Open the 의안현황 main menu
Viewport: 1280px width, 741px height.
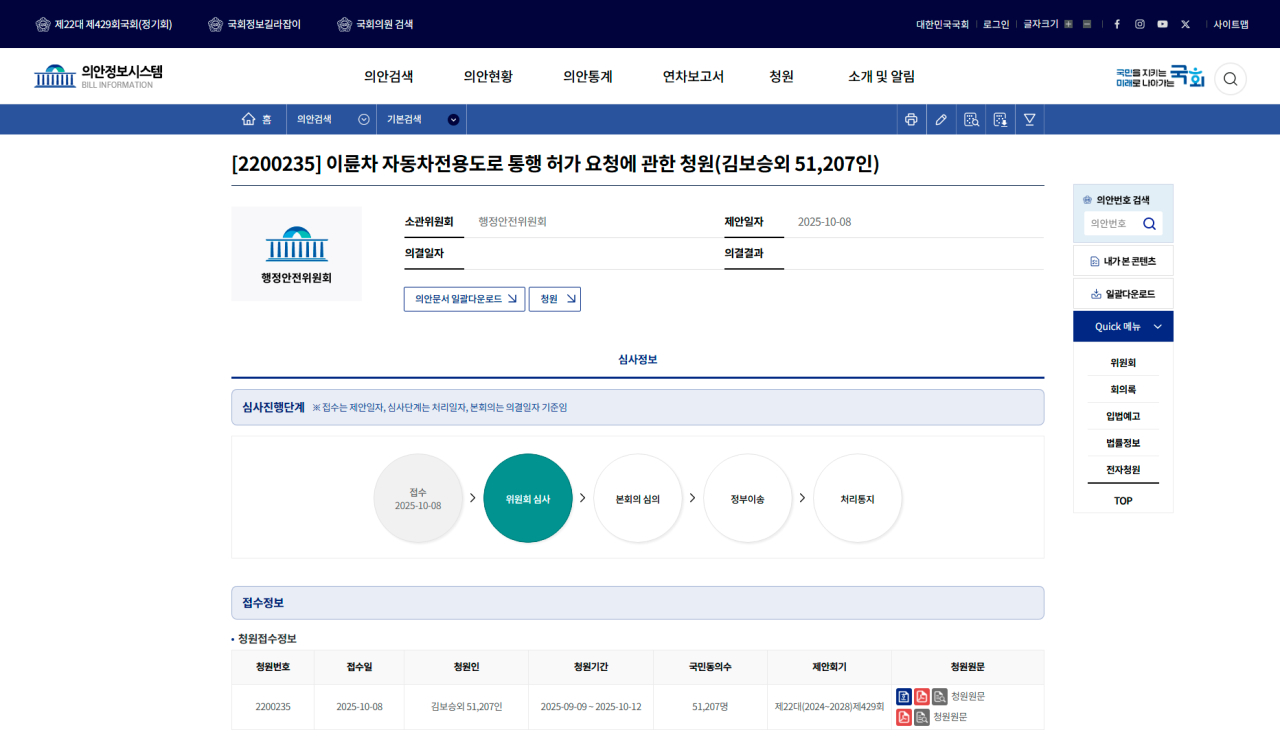(488, 77)
